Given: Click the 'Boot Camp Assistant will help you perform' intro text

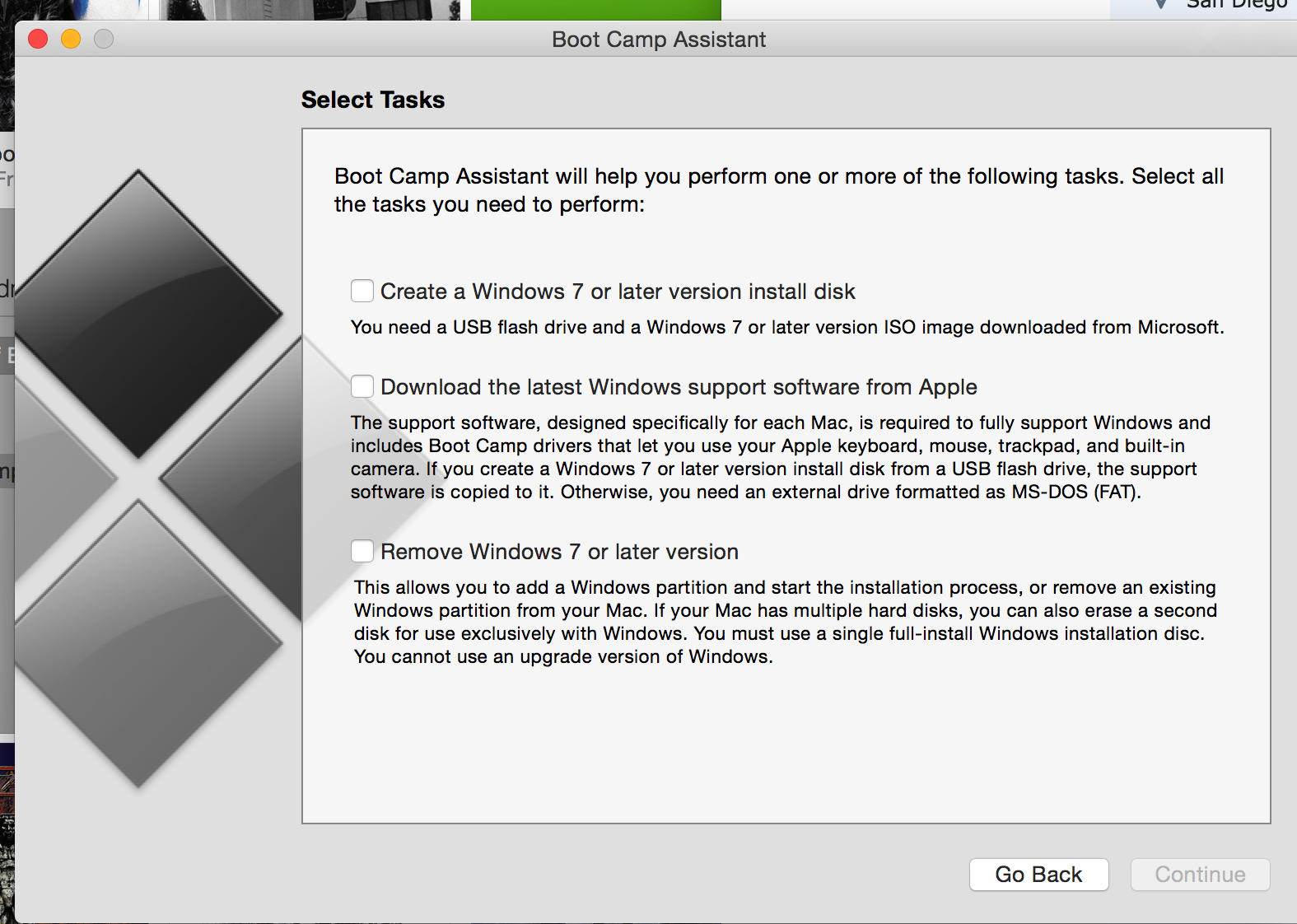Looking at the screenshot, I should pyautogui.click(x=779, y=190).
